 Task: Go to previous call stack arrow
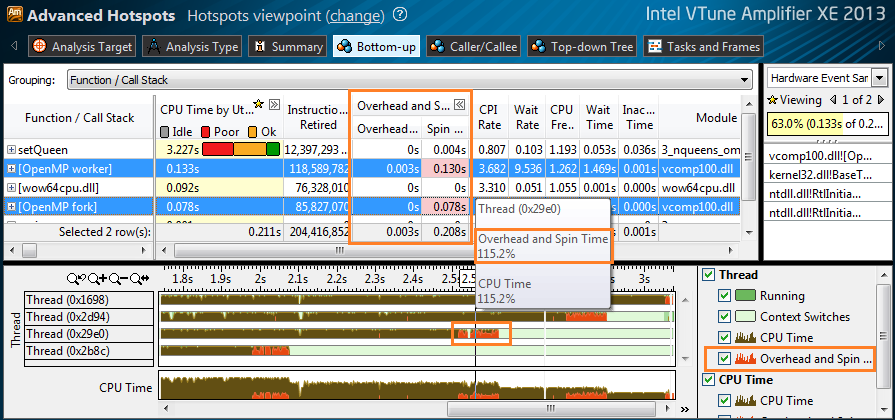click(834, 100)
